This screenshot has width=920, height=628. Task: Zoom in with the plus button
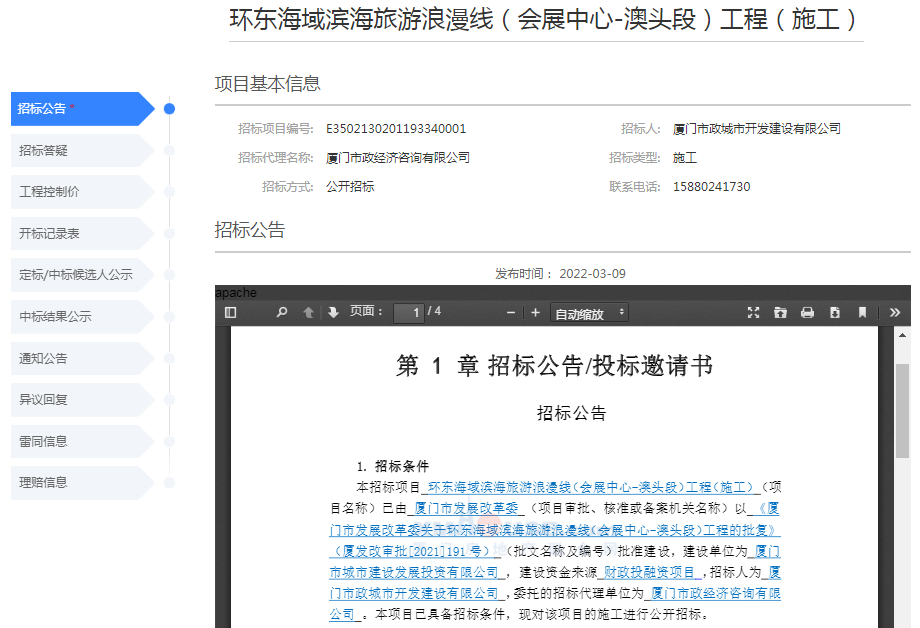(x=535, y=313)
